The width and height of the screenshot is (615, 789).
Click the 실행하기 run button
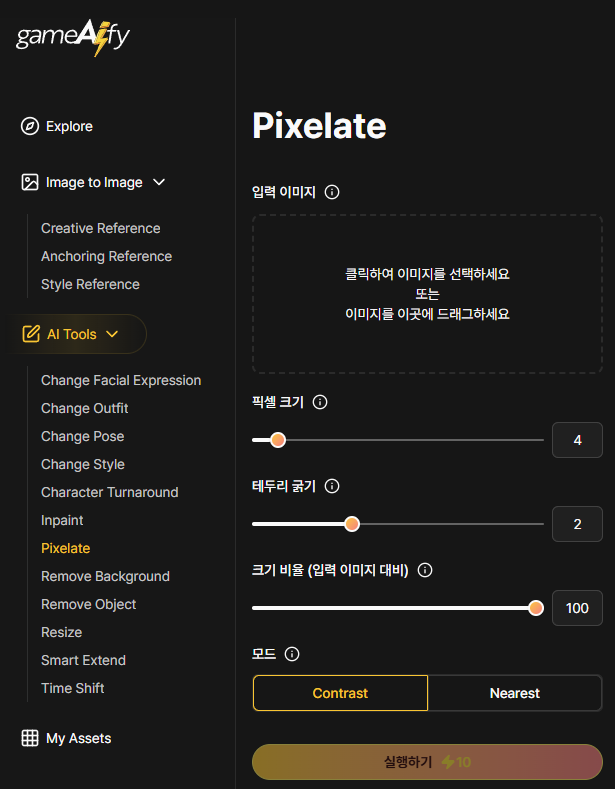coord(427,762)
